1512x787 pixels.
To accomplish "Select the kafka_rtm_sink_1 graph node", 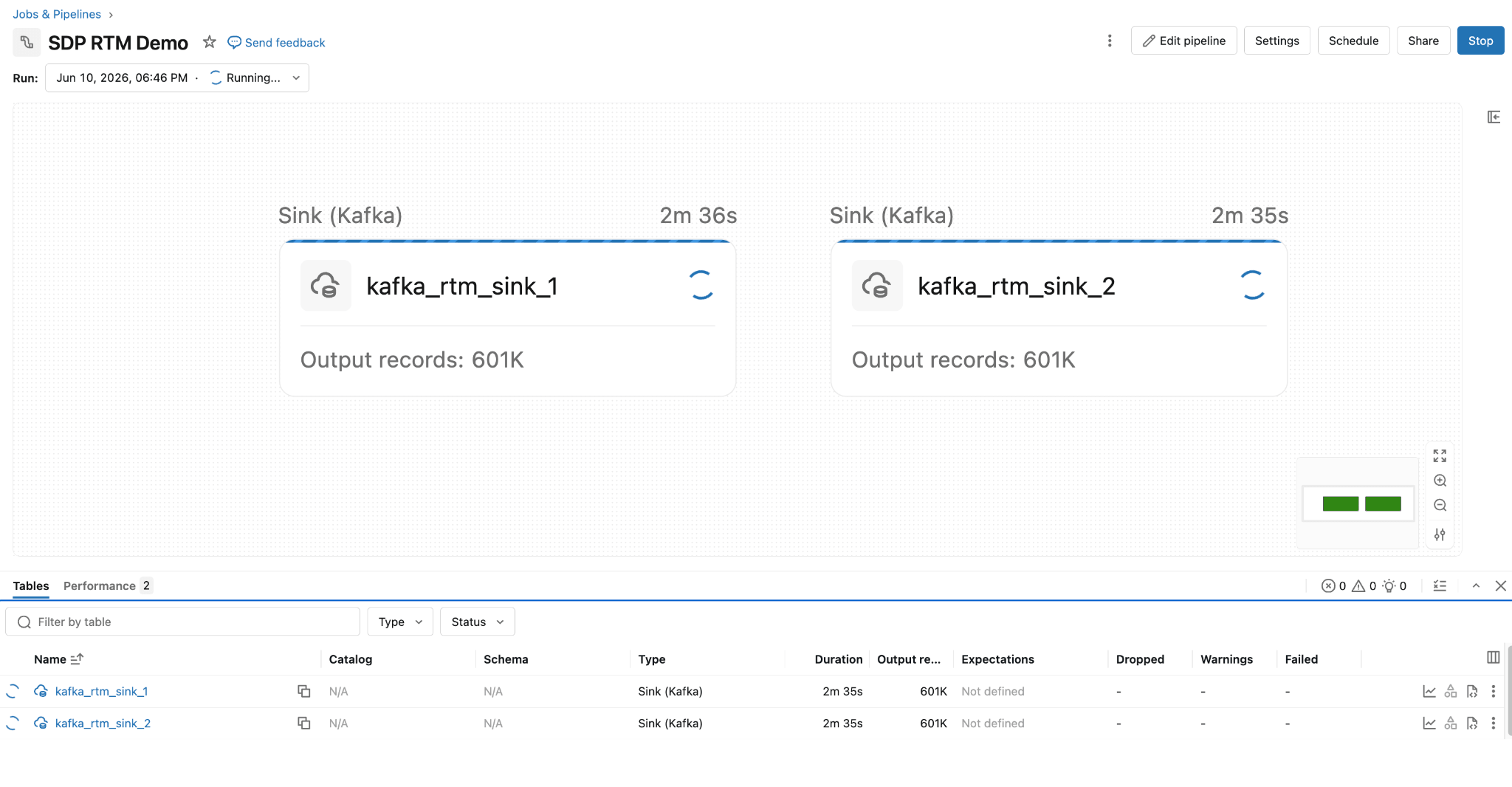I will click(508, 318).
